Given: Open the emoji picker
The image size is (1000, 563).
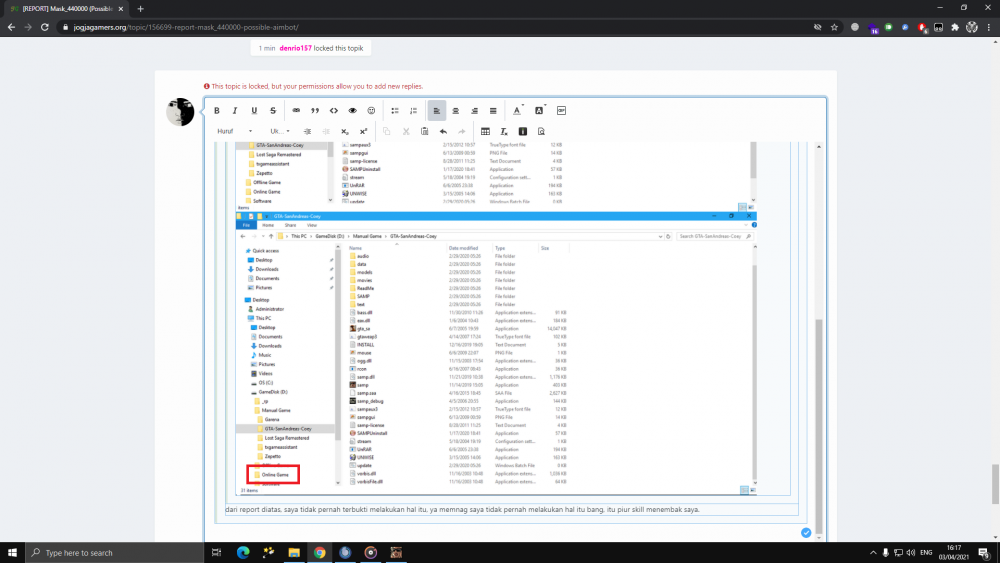Looking at the screenshot, I should point(371,111).
